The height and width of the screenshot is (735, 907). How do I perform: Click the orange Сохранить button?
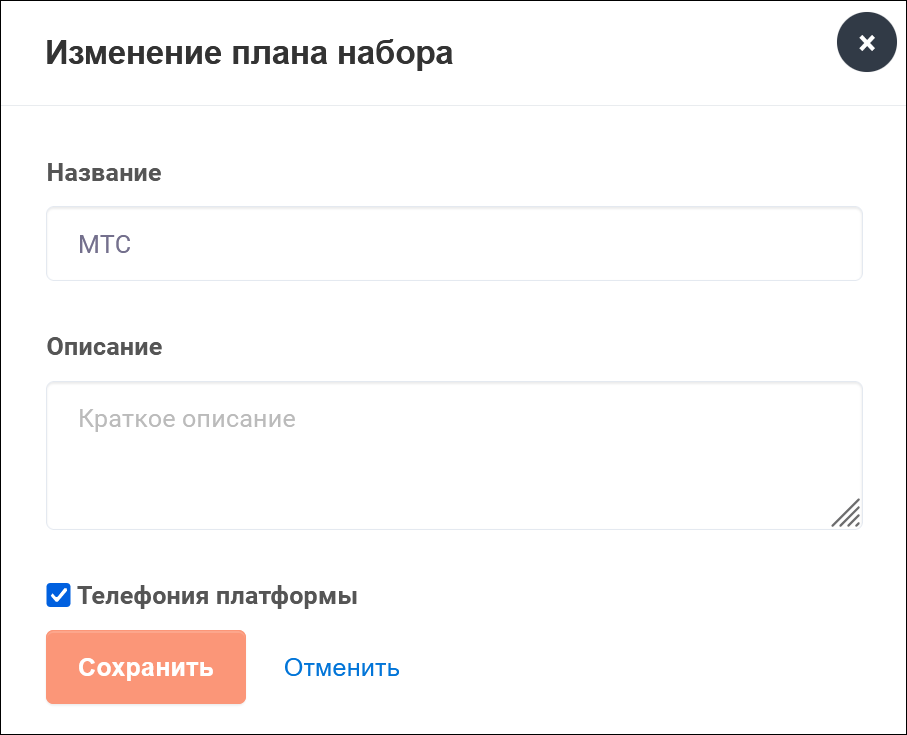pos(146,667)
